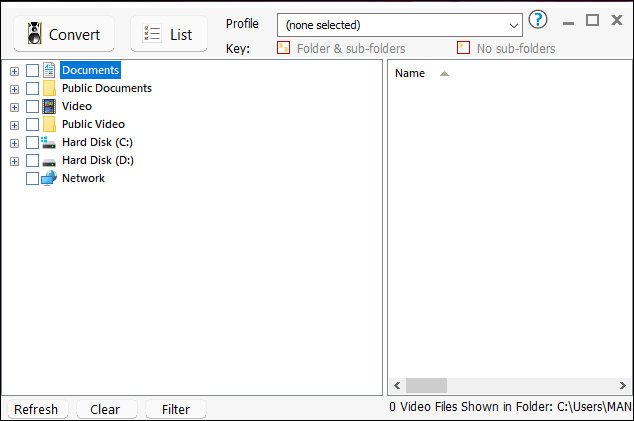Expand the Public Documents tree node
Image resolution: width=634 pixels, height=421 pixels.
[x=15, y=89]
